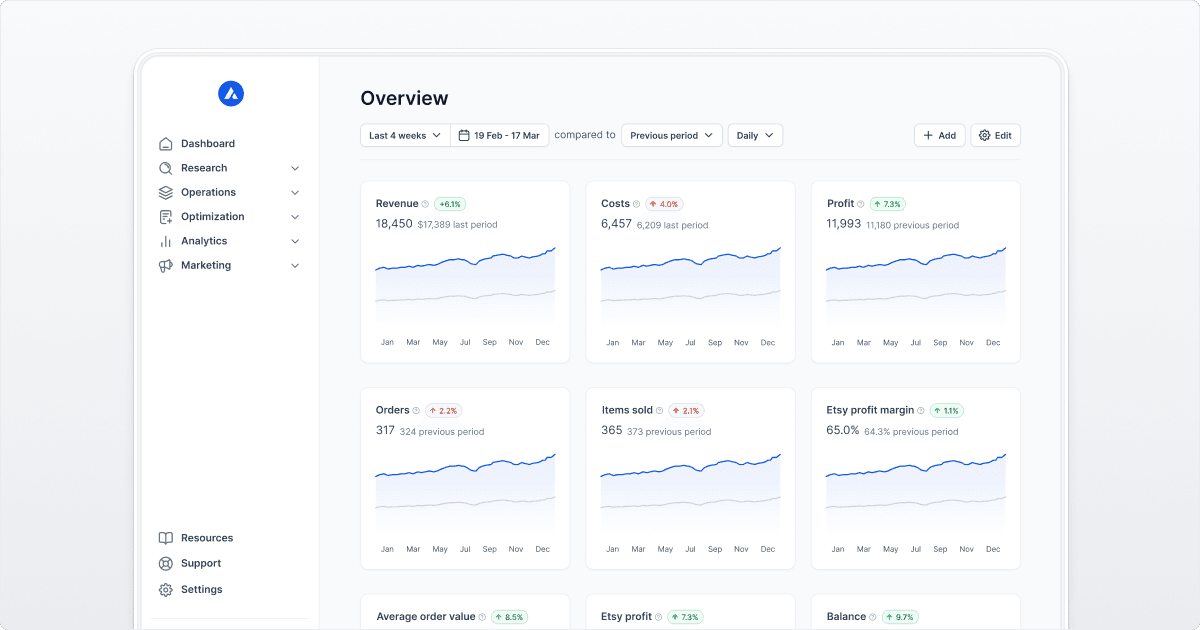The height and width of the screenshot is (630, 1200).
Task: Click the 65.0% profit margin value
Action: [x=843, y=431]
